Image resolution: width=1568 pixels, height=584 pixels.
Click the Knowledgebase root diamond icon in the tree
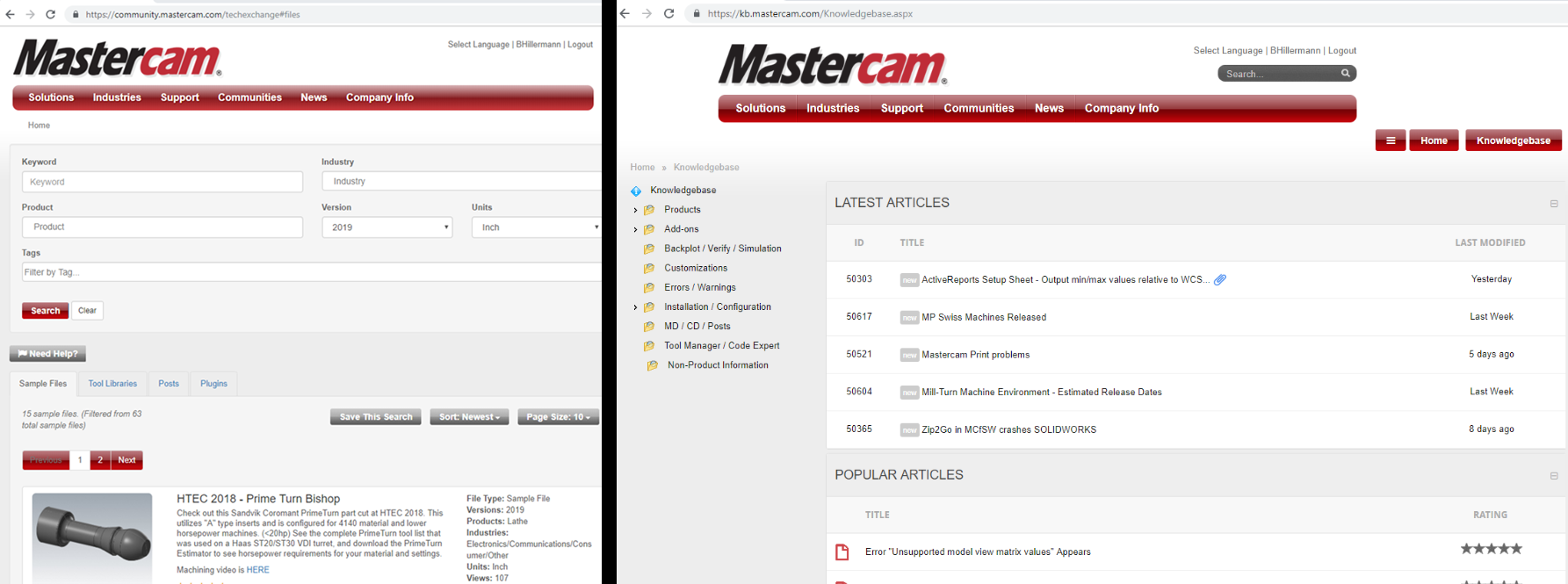point(636,191)
